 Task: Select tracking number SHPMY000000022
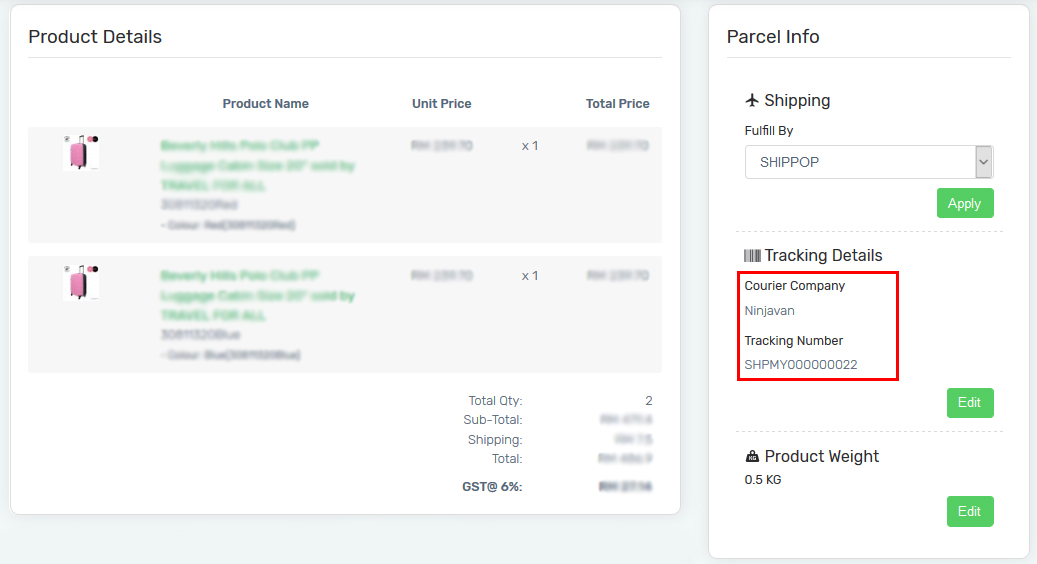pyautogui.click(x=801, y=365)
